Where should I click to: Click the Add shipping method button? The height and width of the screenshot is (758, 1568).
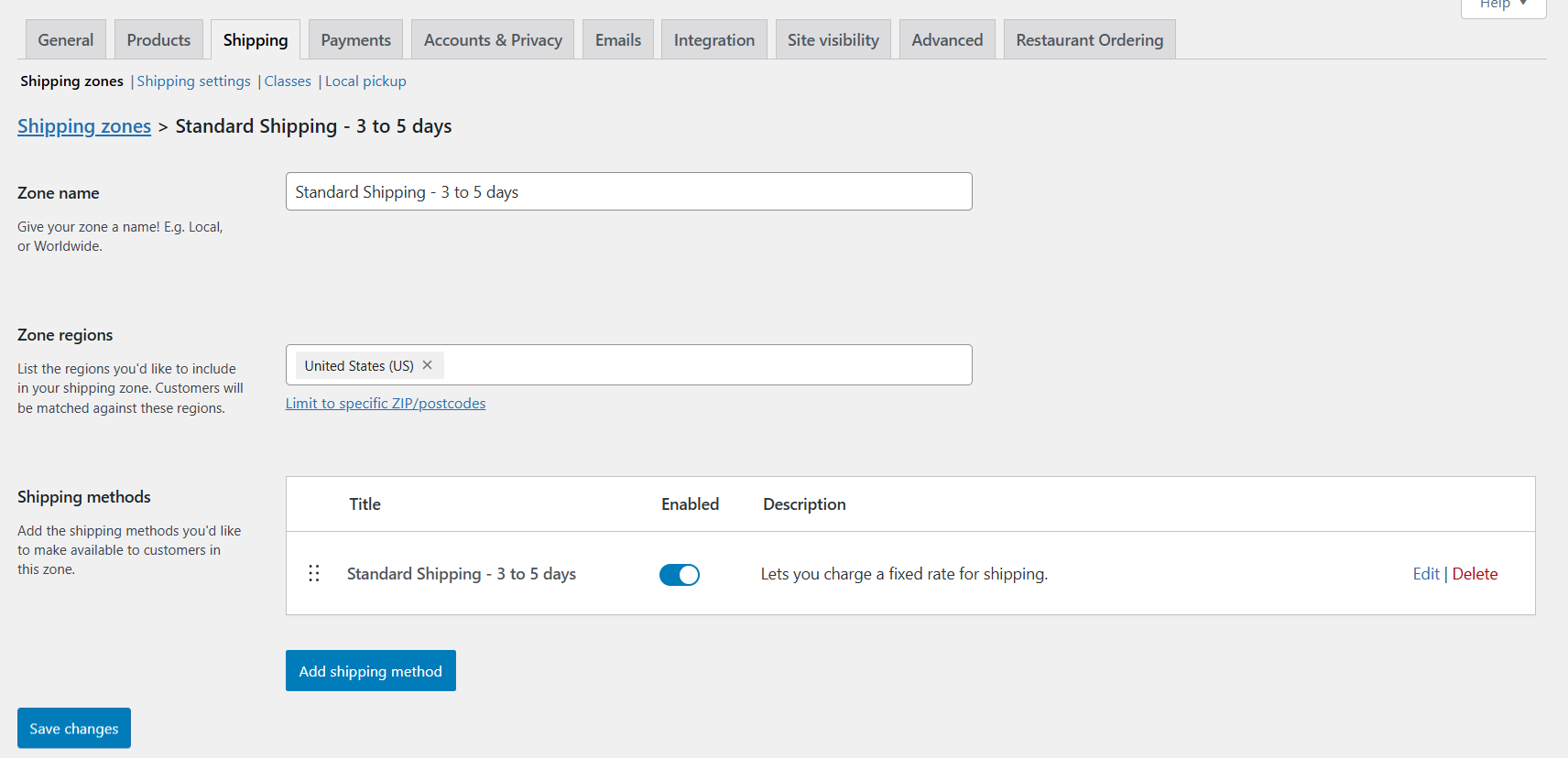click(371, 671)
